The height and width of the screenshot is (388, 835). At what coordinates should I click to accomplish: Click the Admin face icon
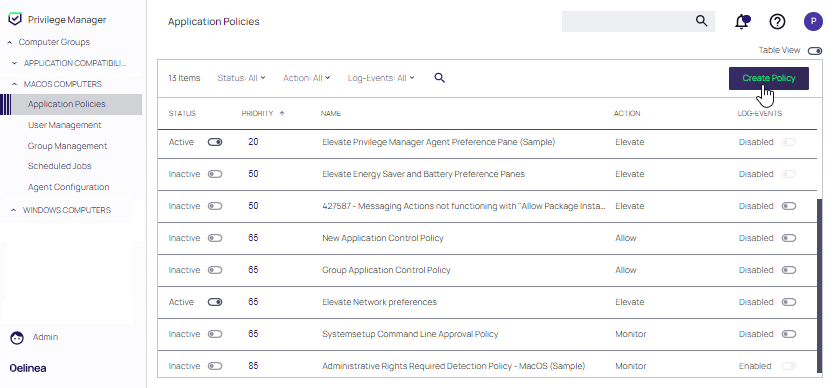17,337
